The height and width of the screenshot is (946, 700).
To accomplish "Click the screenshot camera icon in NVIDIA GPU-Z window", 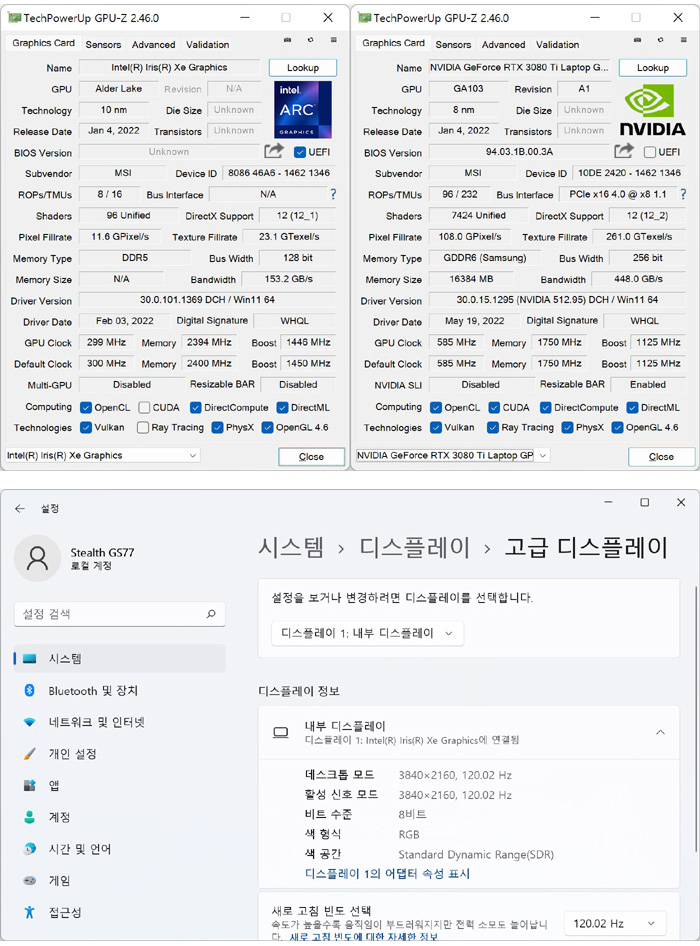I will click(637, 40).
